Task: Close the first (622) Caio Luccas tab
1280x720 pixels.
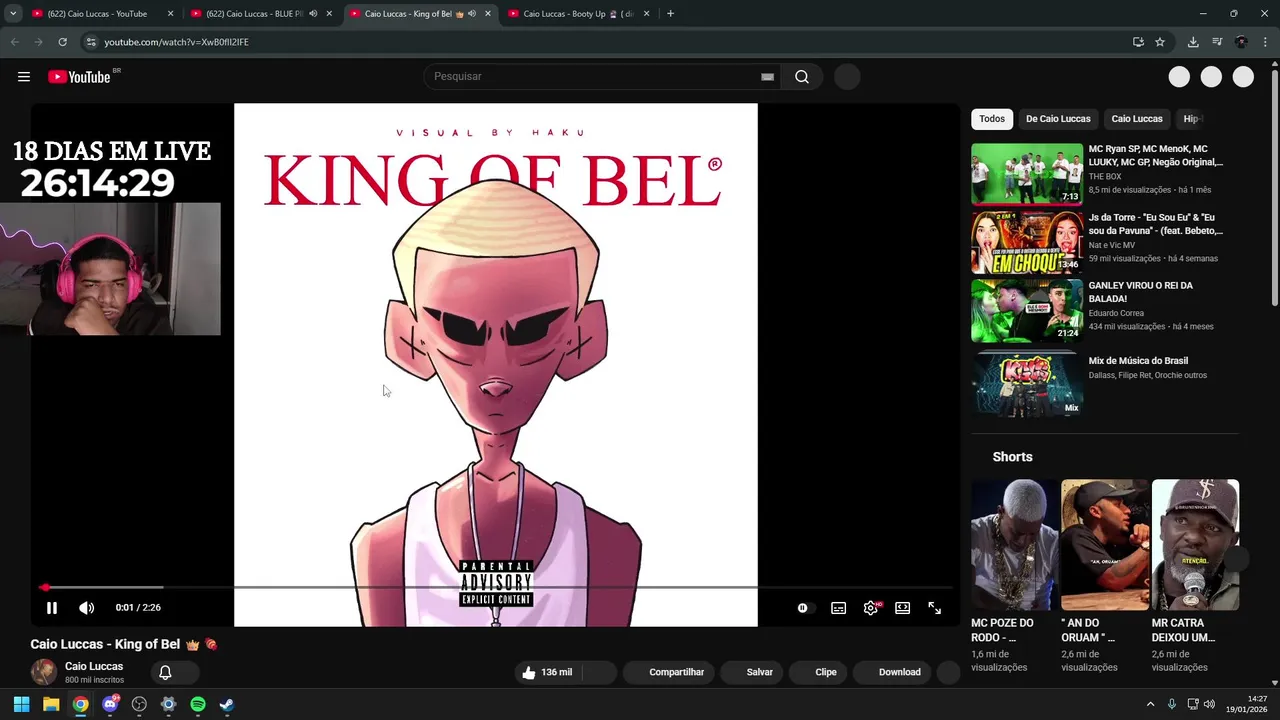Action: pyautogui.click(x=170, y=14)
